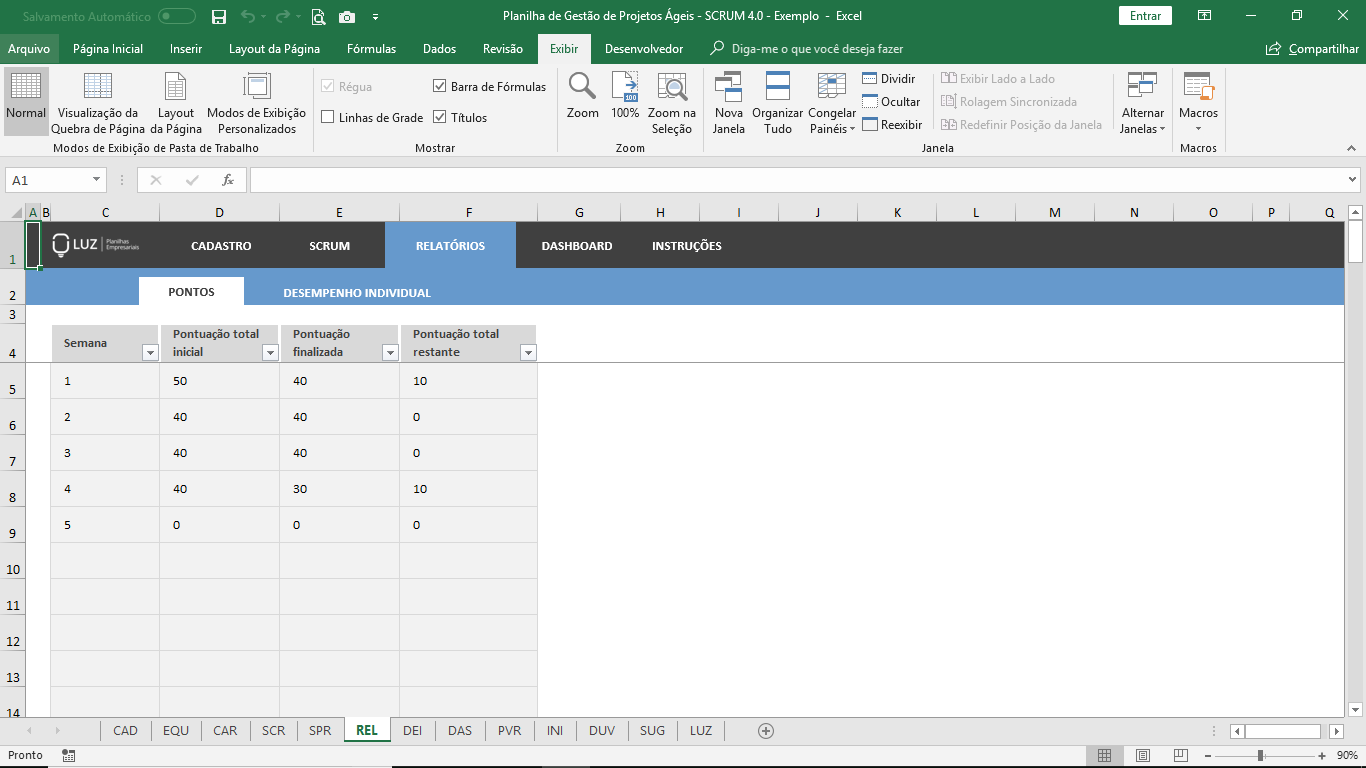The height and width of the screenshot is (768, 1366).
Task: Click the Save icon in title bar
Action: click(219, 16)
